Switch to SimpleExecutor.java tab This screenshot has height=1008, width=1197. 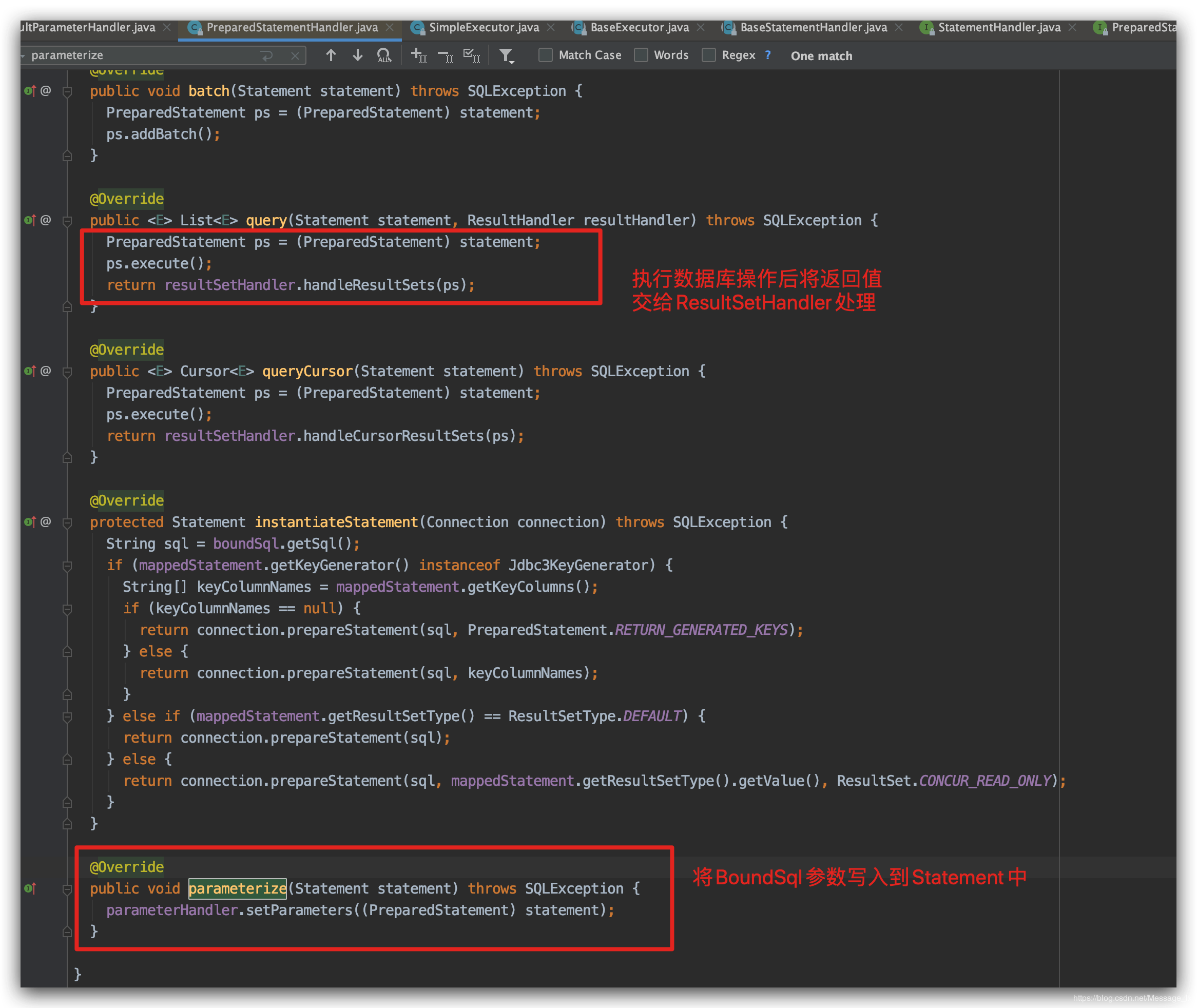pos(484,27)
